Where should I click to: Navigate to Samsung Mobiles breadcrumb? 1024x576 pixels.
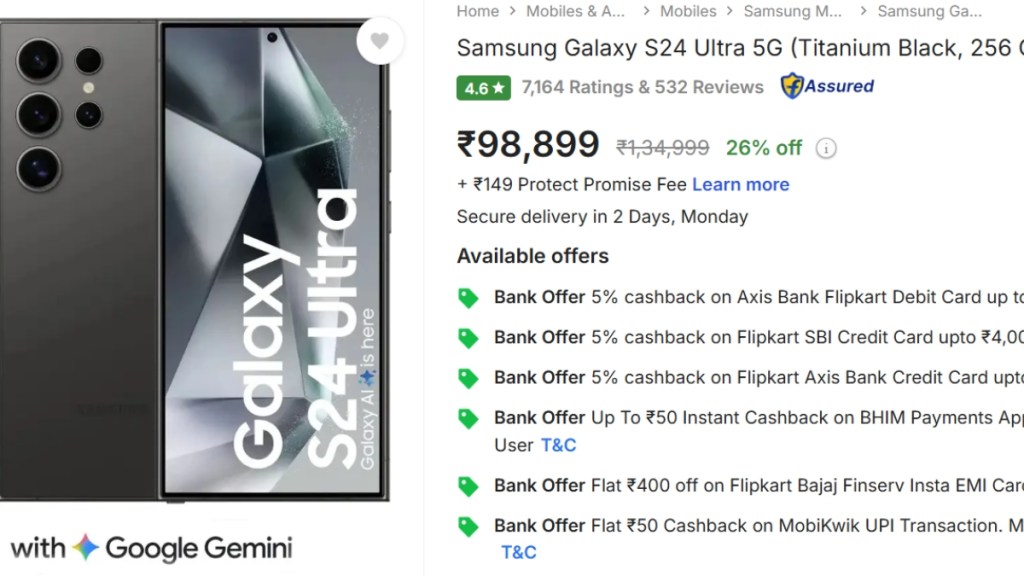pos(793,11)
